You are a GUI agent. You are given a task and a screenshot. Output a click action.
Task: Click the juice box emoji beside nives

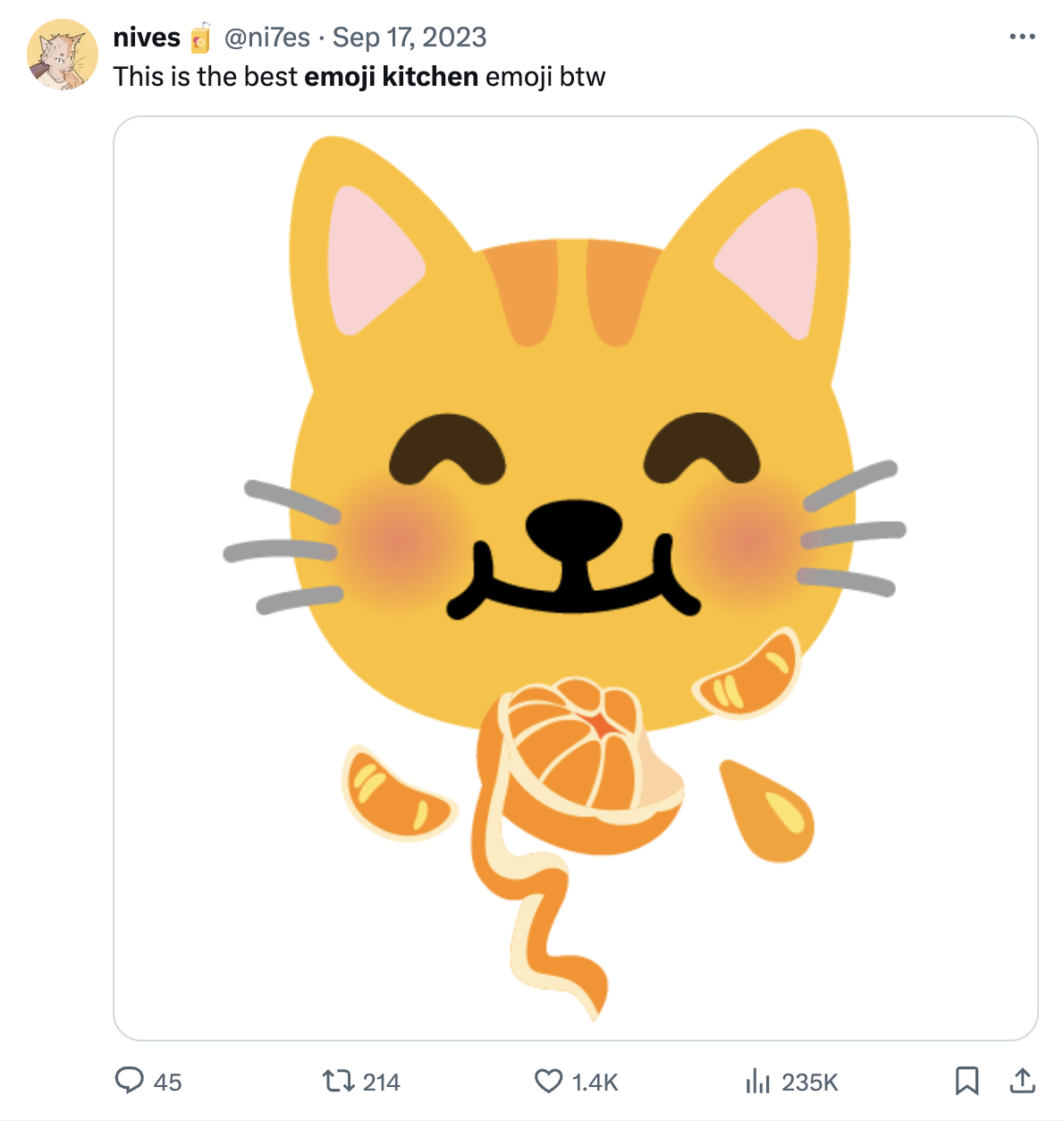tap(200, 38)
